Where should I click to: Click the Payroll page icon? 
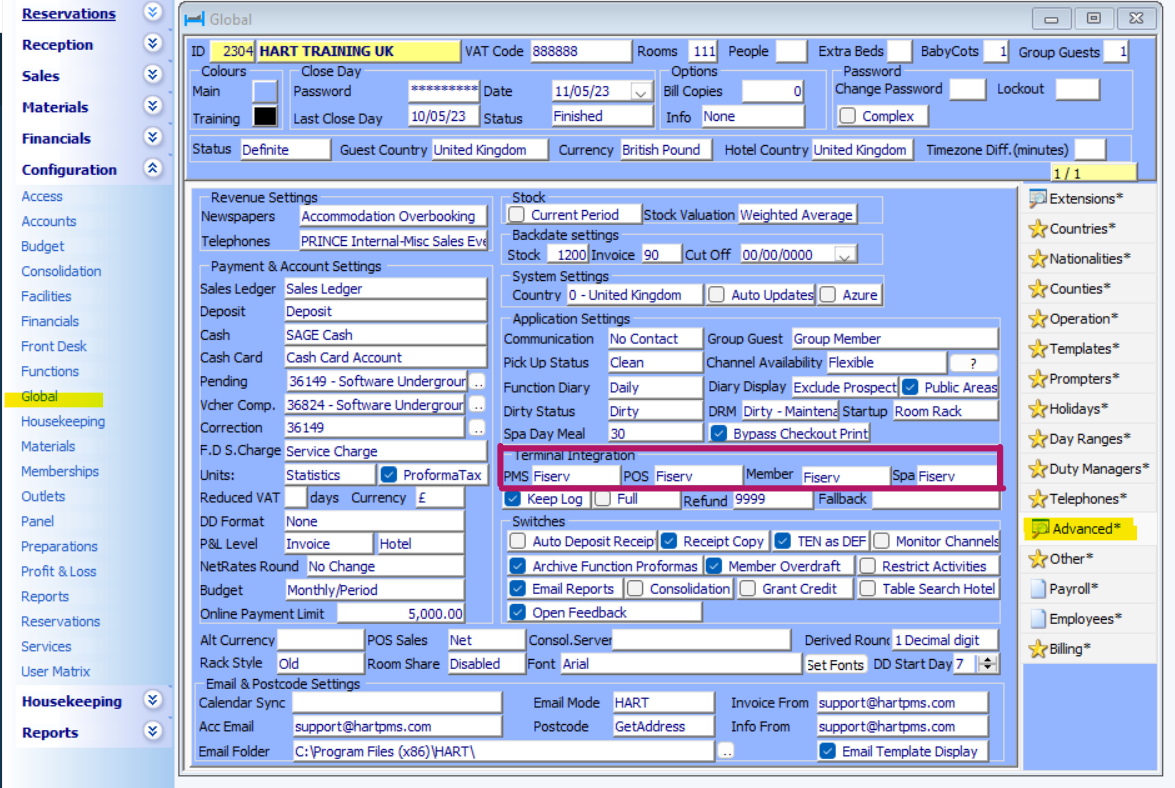1038,589
